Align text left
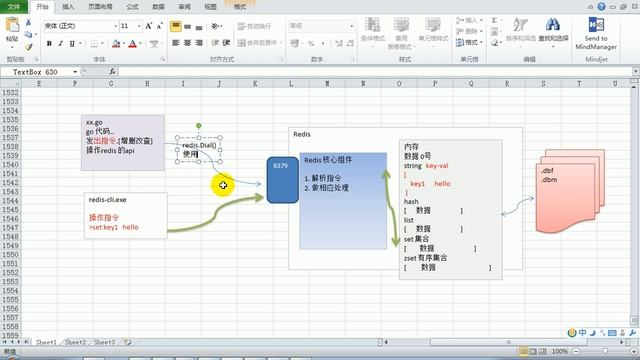 point(176,43)
